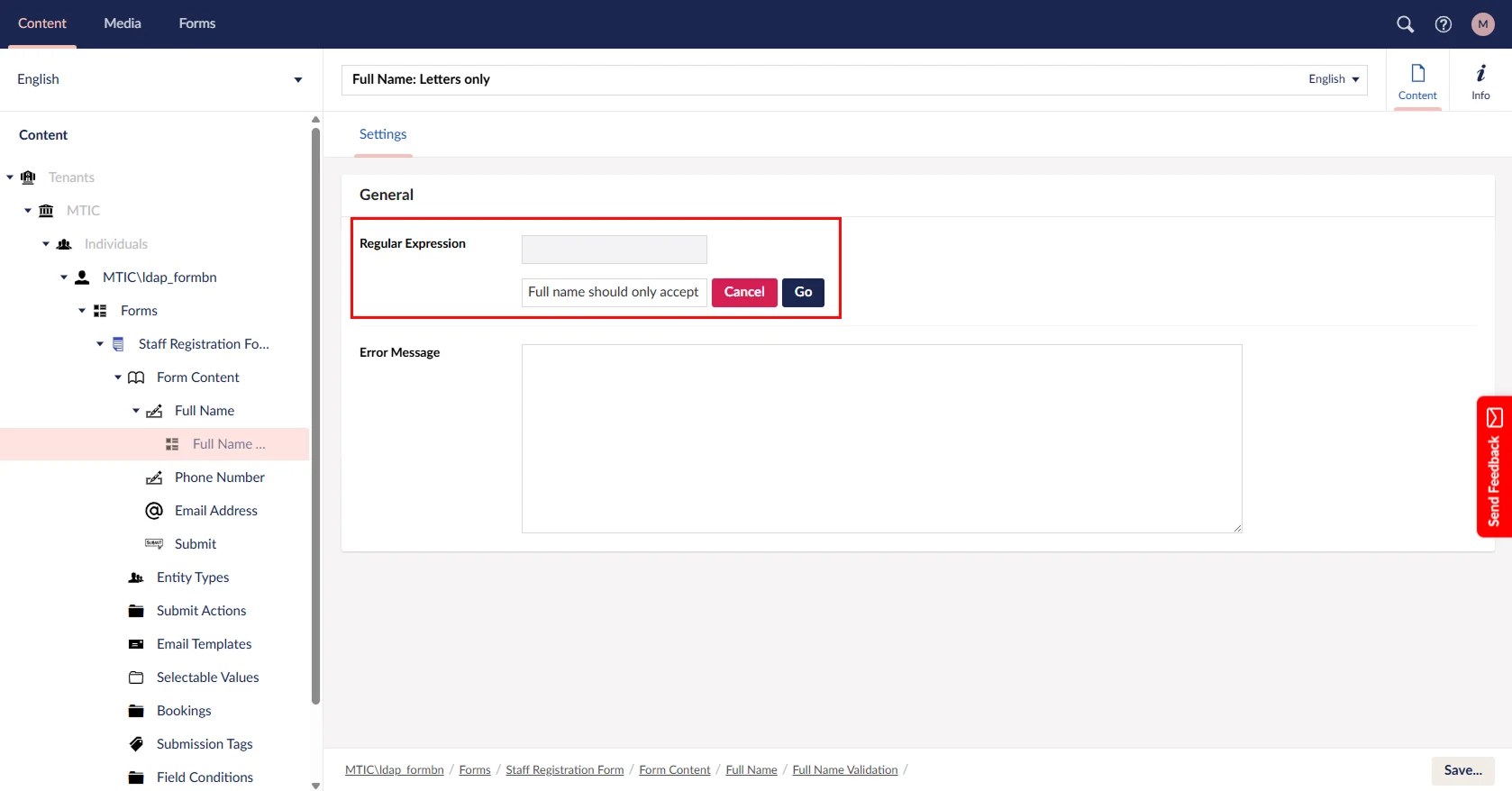
Task: Click the Submission Tags tag icon
Action: pos(136,744)
